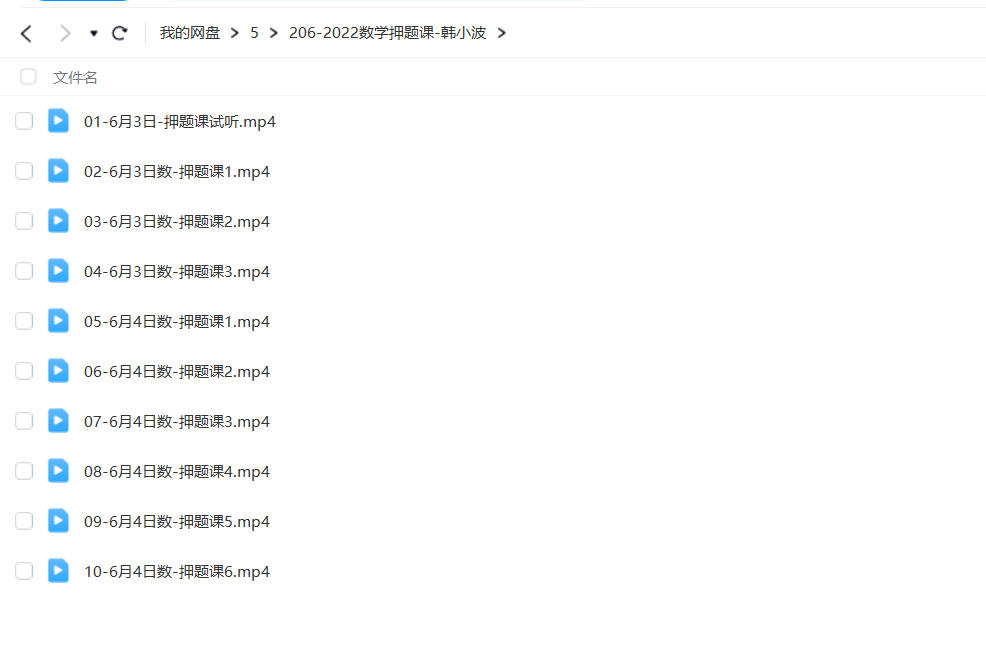Navigate to 我的网盘 in breadcrumb
Image resolution: width=986 pixels, height=662 pixels.
coord(190,33)
